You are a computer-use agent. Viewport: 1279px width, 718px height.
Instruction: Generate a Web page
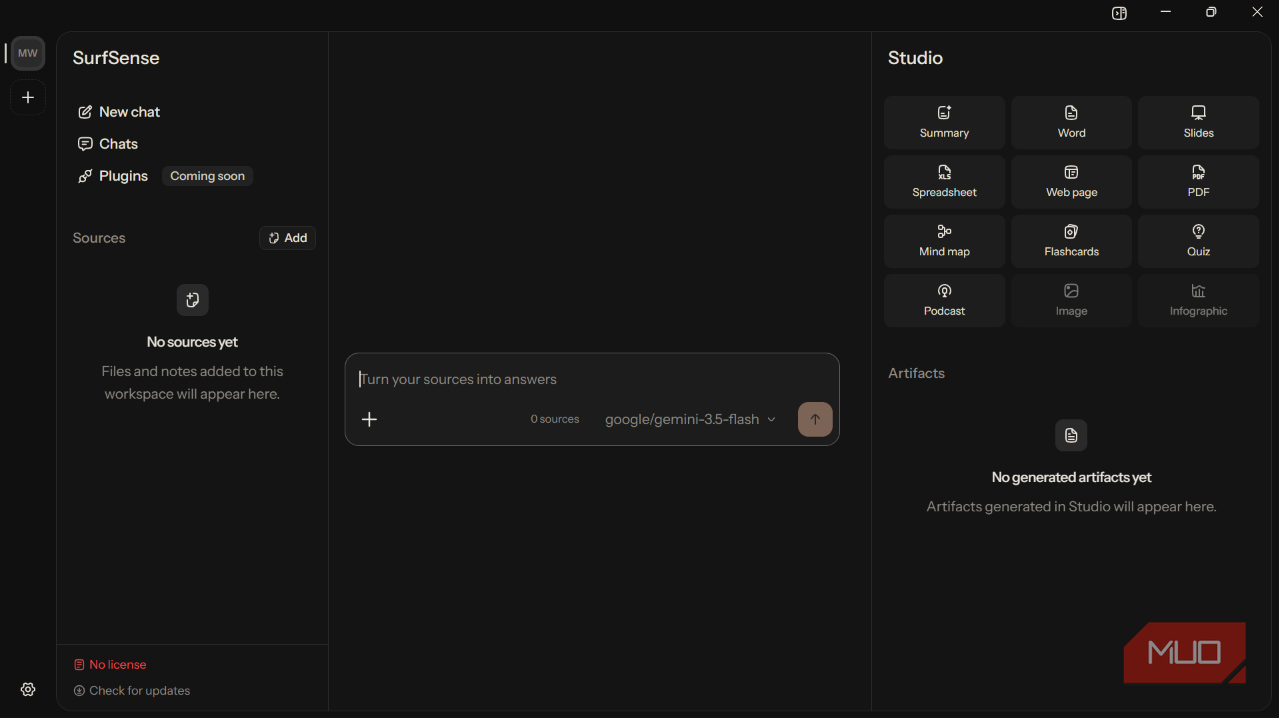click(1071, 181)
